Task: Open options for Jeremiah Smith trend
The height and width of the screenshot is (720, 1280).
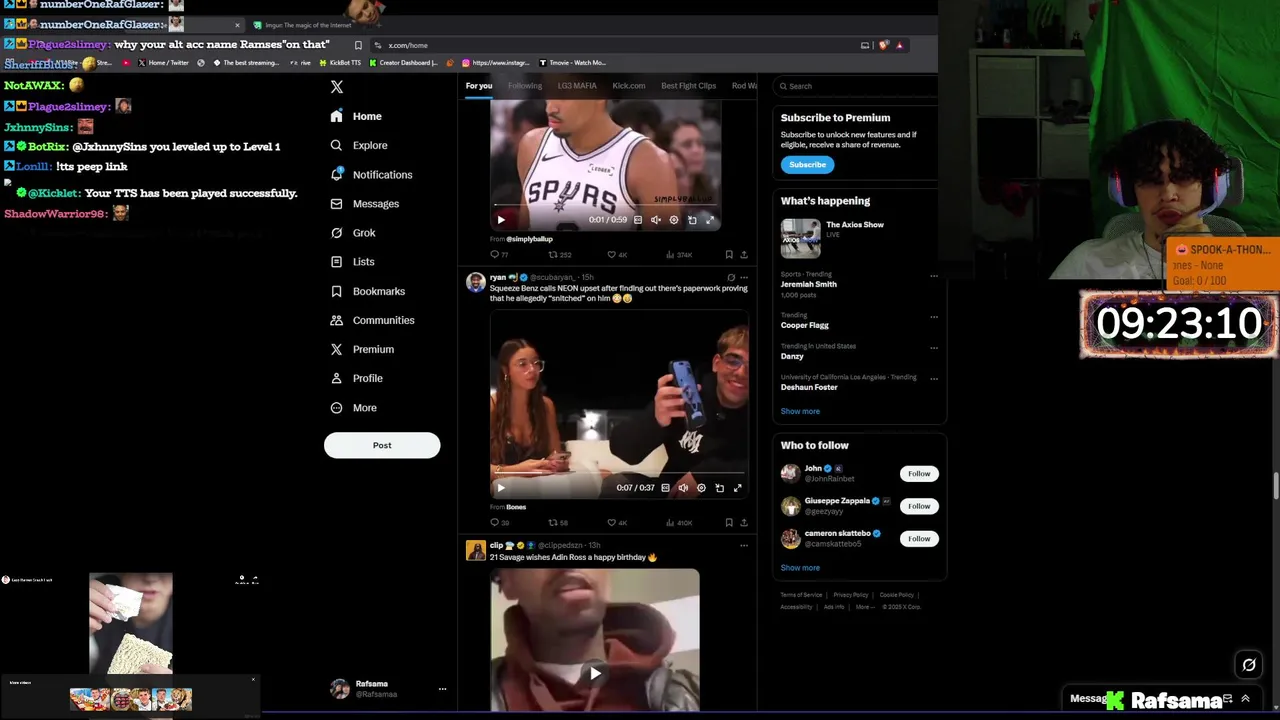Action: pos(934,276)
